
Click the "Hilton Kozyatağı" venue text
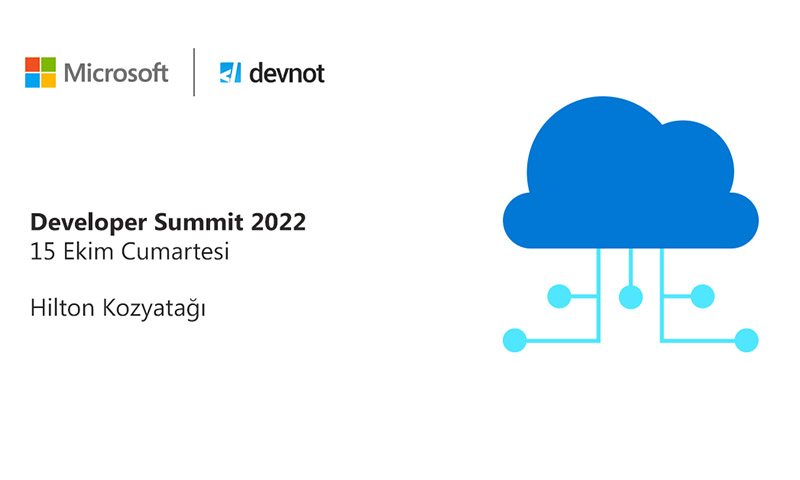[118, 309]
